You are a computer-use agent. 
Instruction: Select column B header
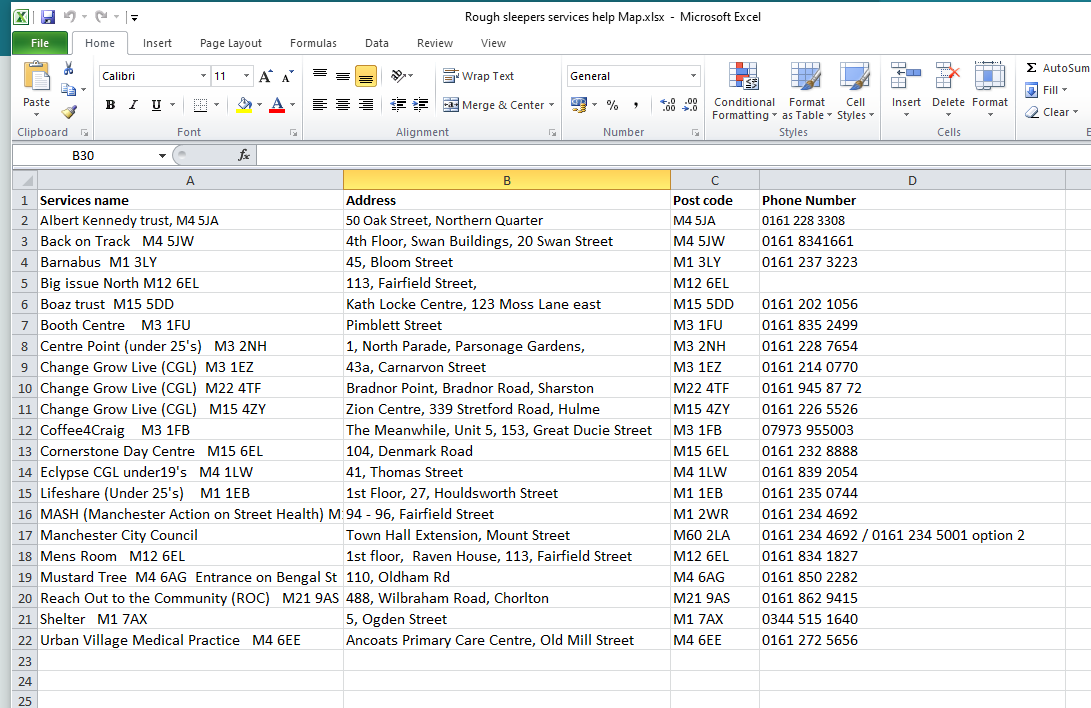pos(507,180)
